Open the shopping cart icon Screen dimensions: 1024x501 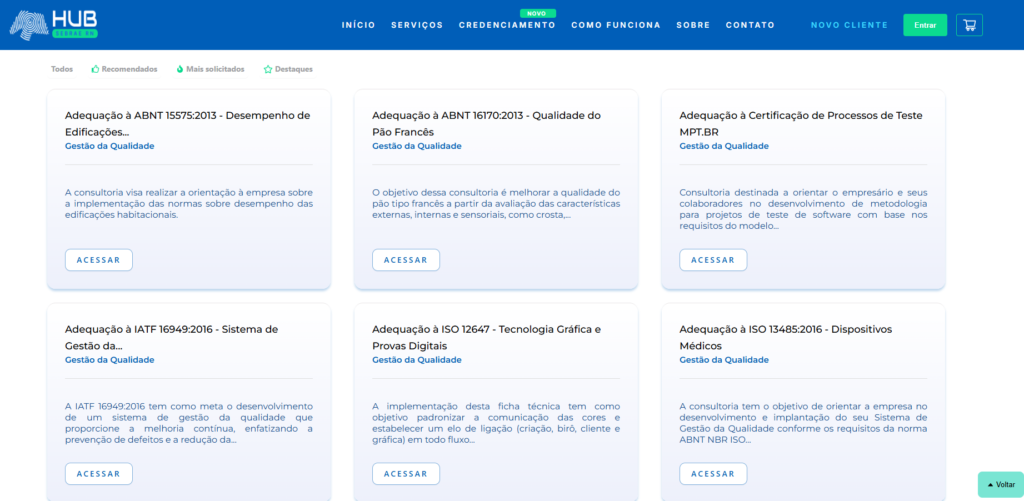point(969,25)
